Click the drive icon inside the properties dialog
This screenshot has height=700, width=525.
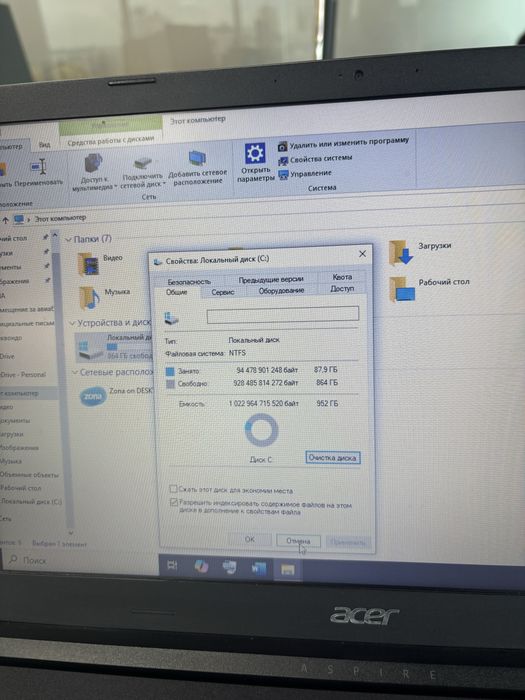171,318
